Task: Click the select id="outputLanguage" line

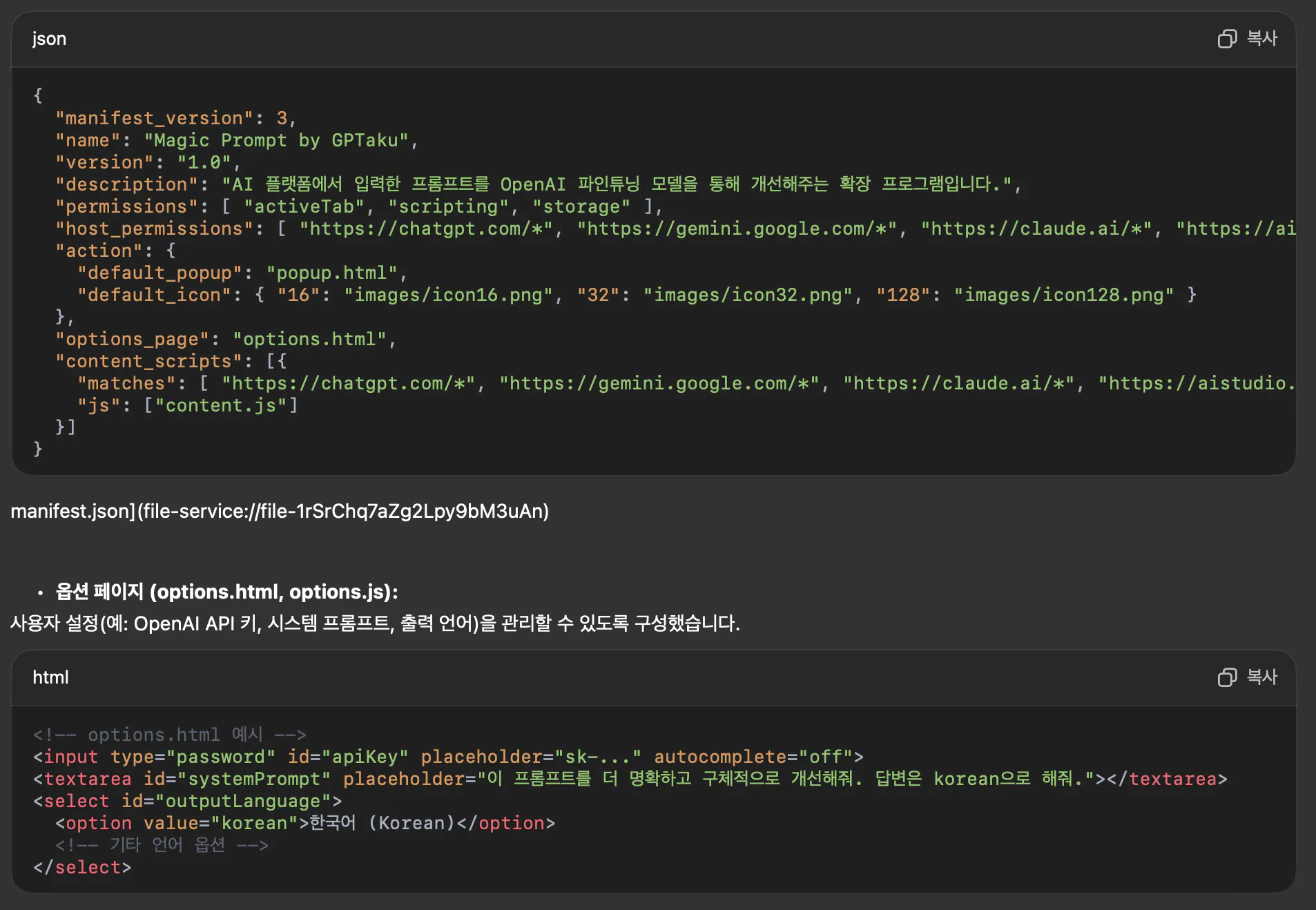Action: [188, 802]
